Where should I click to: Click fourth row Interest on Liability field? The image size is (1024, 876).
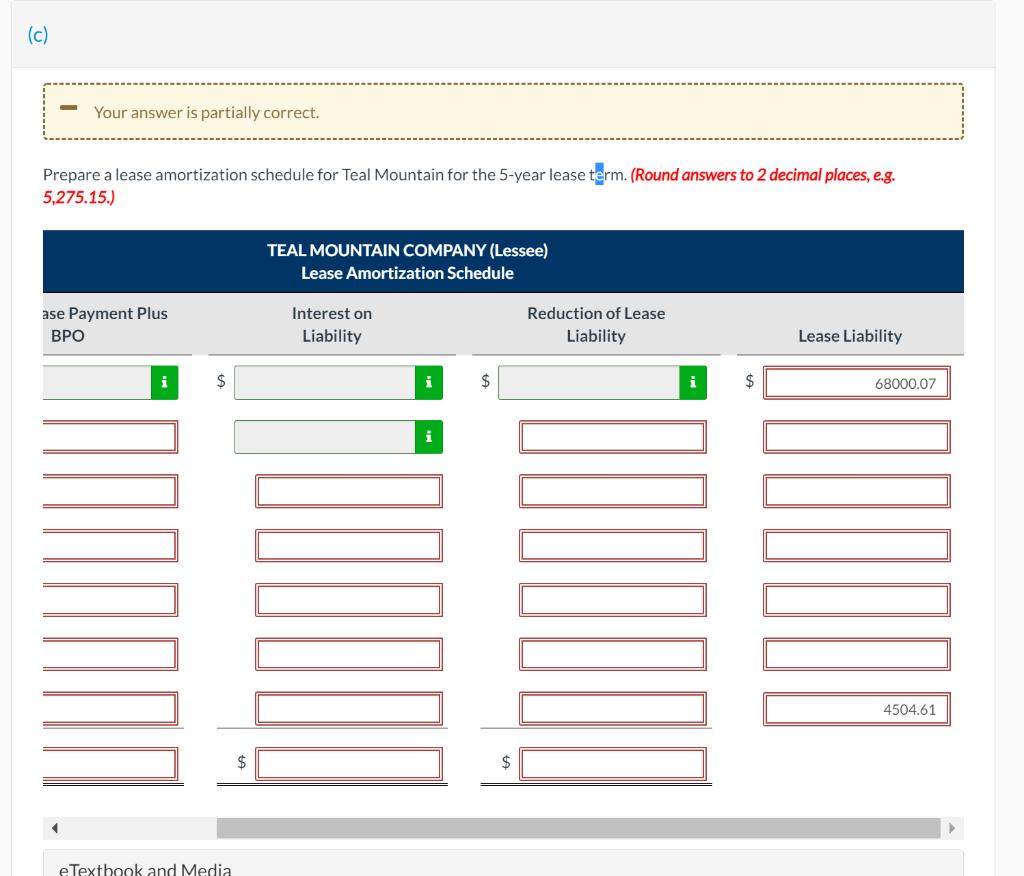point(349,545)
